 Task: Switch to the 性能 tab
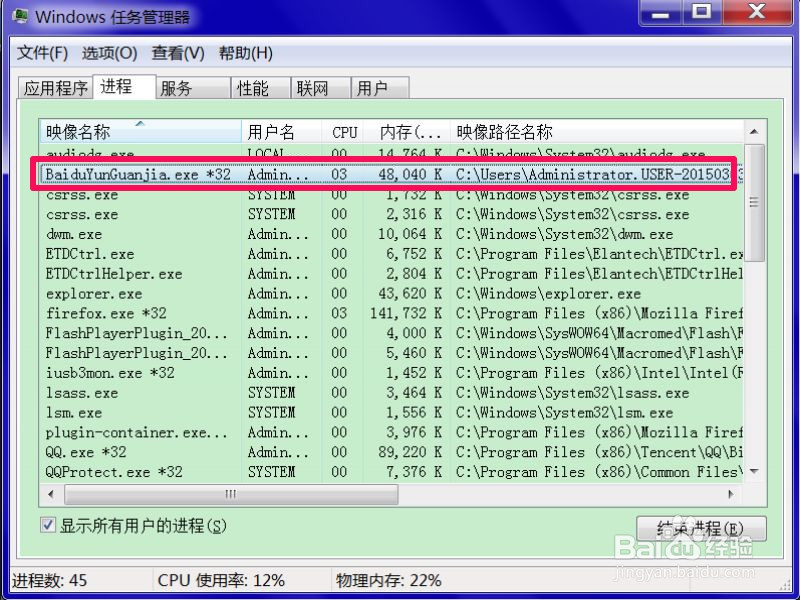261,88
